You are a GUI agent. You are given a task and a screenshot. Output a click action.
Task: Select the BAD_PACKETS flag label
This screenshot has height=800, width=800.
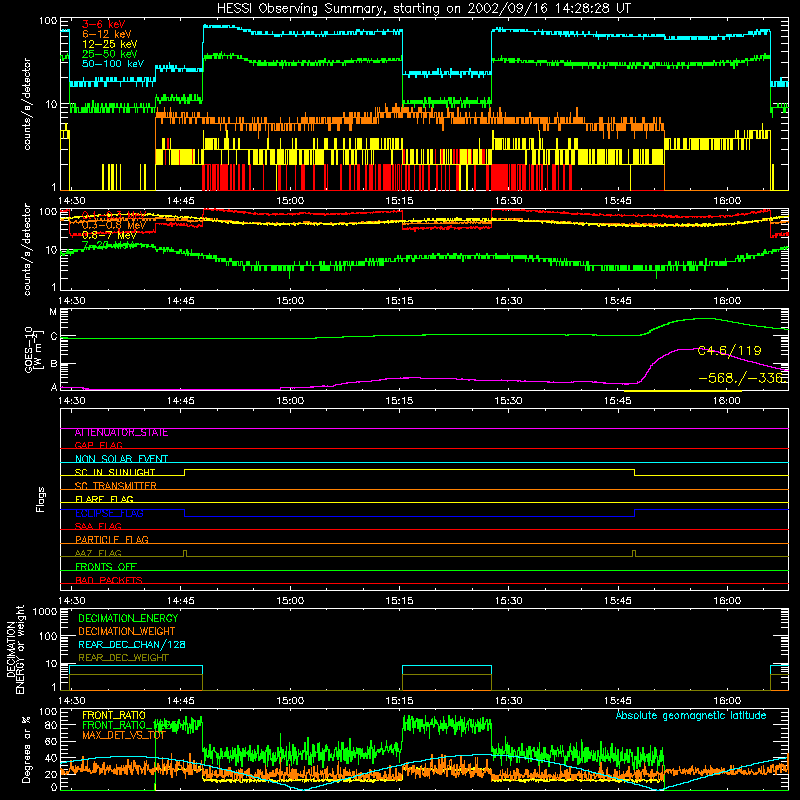point(109,580)
